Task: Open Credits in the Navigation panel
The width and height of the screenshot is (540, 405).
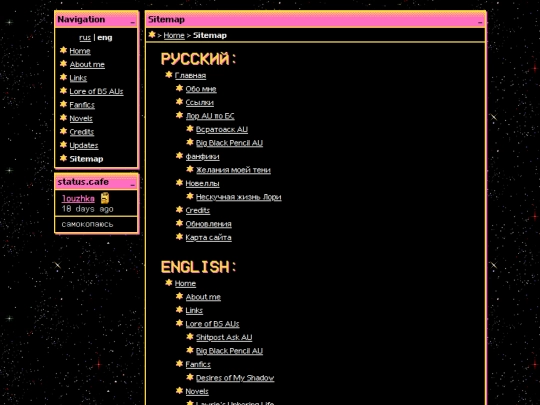Action: [x=82, y=132]
